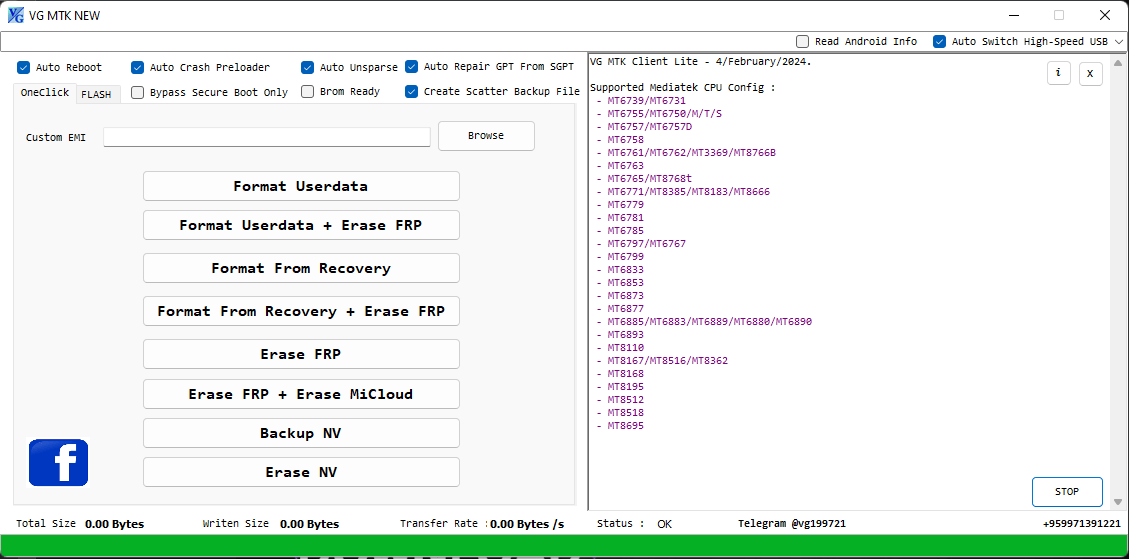Click Telegram @vg199721 text

click(x=792, y=524)
